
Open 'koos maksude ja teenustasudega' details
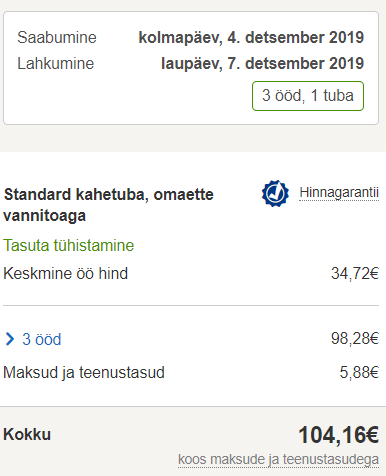pyautogui.click(x=278, y=459)
